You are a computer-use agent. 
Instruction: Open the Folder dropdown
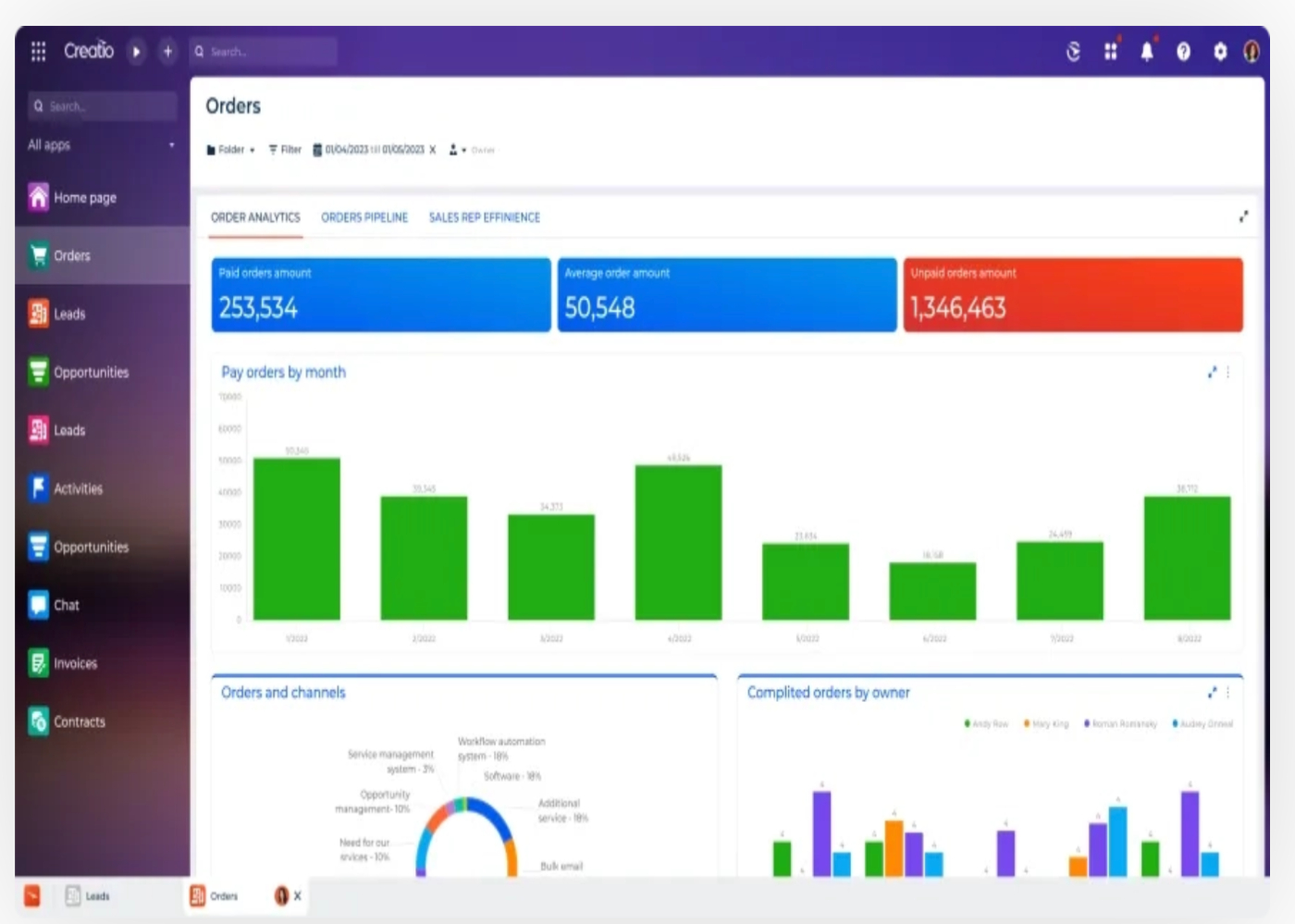click(x=230, y=150)
